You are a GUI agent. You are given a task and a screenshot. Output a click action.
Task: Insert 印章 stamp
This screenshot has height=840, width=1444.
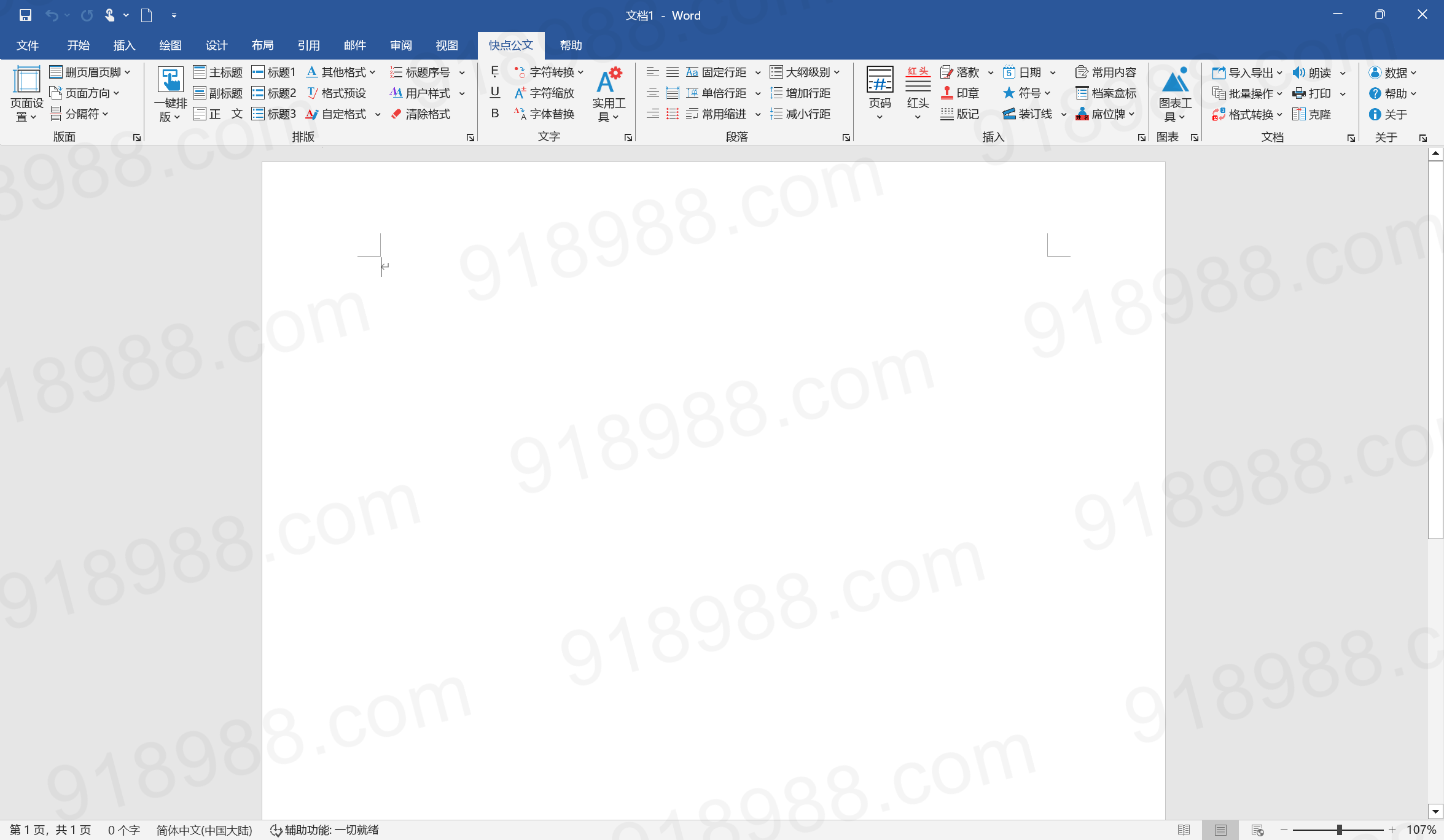tap(960, 93)
